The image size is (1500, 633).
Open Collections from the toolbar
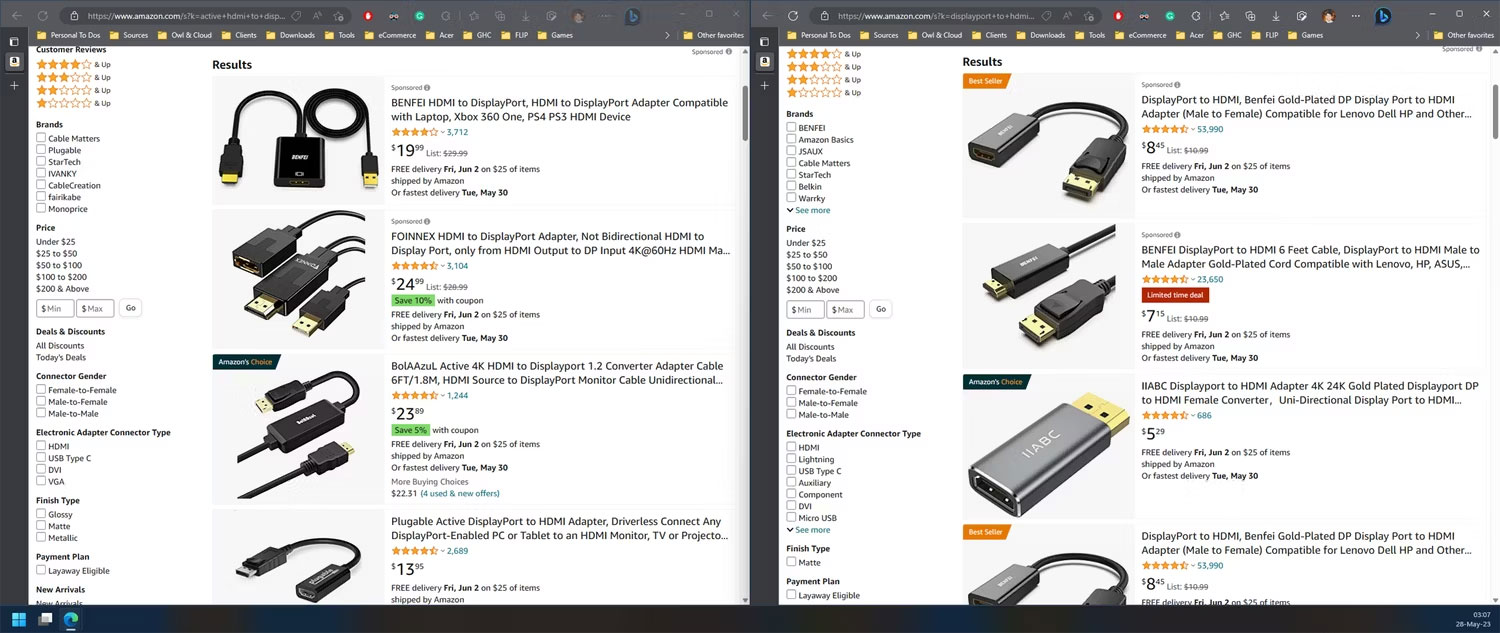pos(1251,16)
